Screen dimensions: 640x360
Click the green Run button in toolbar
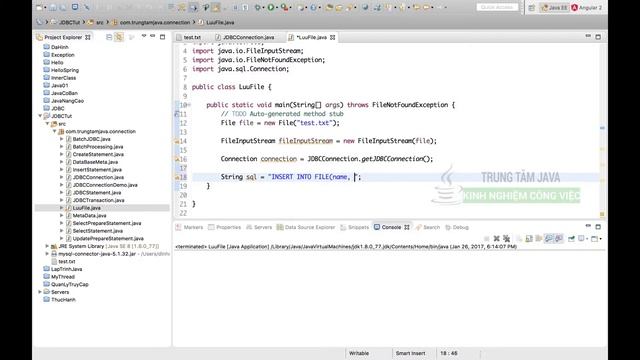click(x=271, y=7)
